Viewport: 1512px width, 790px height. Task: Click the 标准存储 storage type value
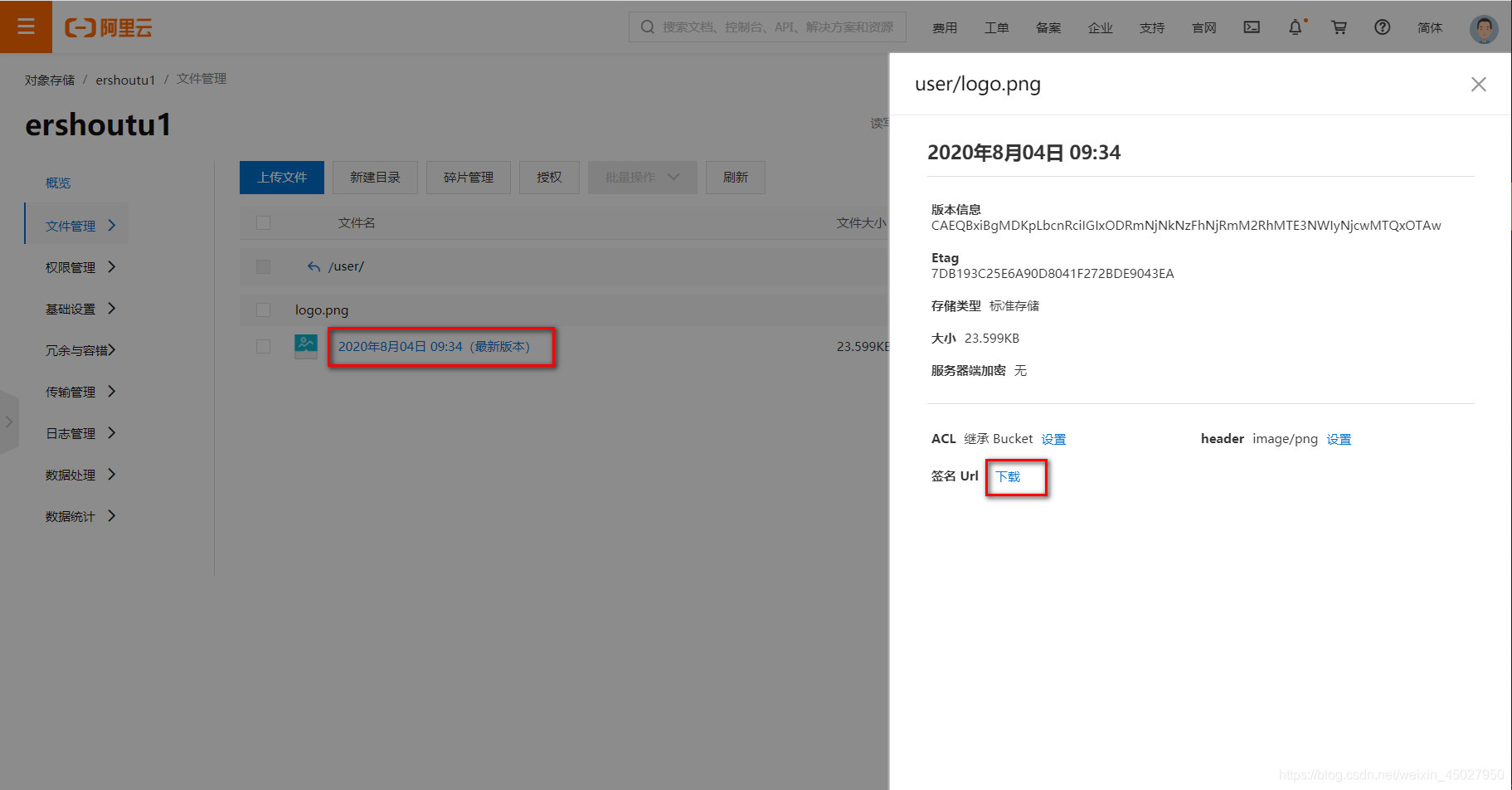(1014, 306)
